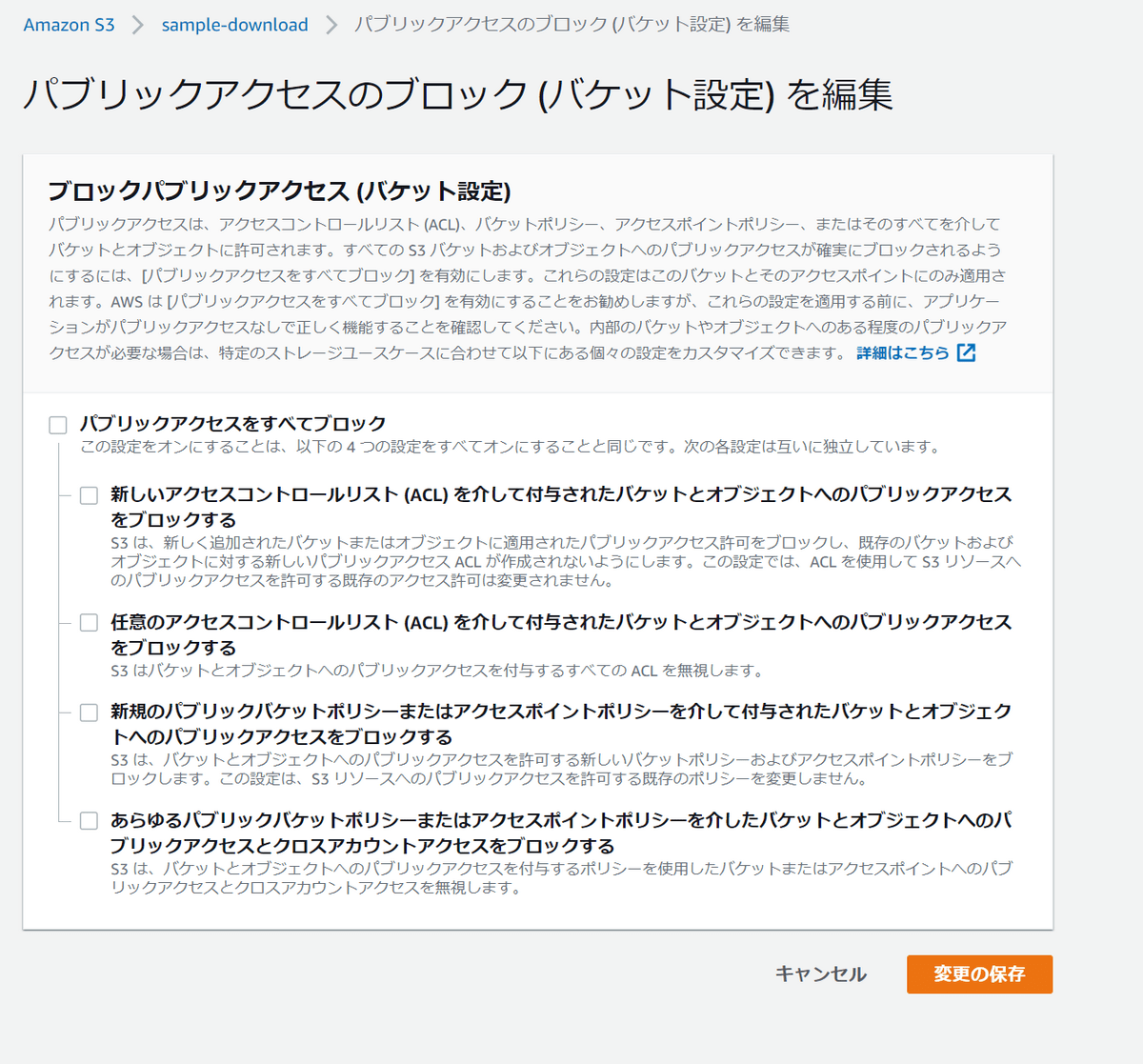Screen dimensions: 1143x1064
Task: Enable パブリックアクセスをすべてブロック checkbox
Action: tap(58, 425)
